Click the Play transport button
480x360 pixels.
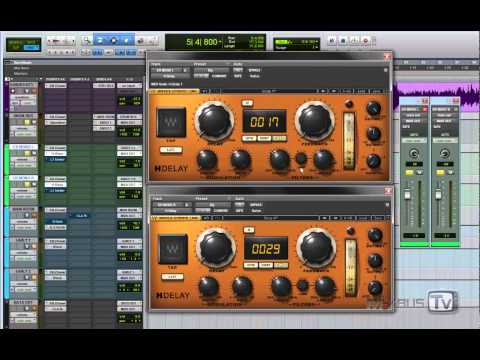click(354, 41)
